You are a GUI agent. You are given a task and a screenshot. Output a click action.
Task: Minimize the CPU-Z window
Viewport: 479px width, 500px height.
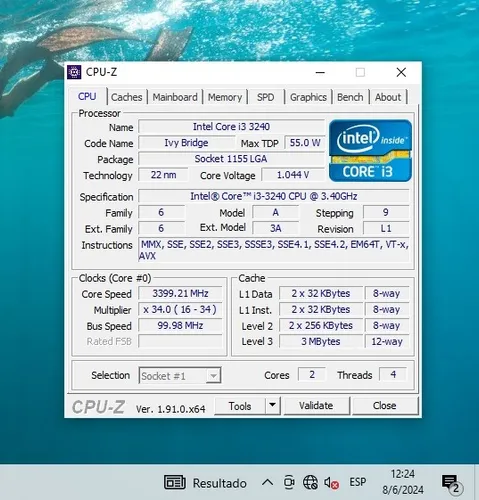320,72
